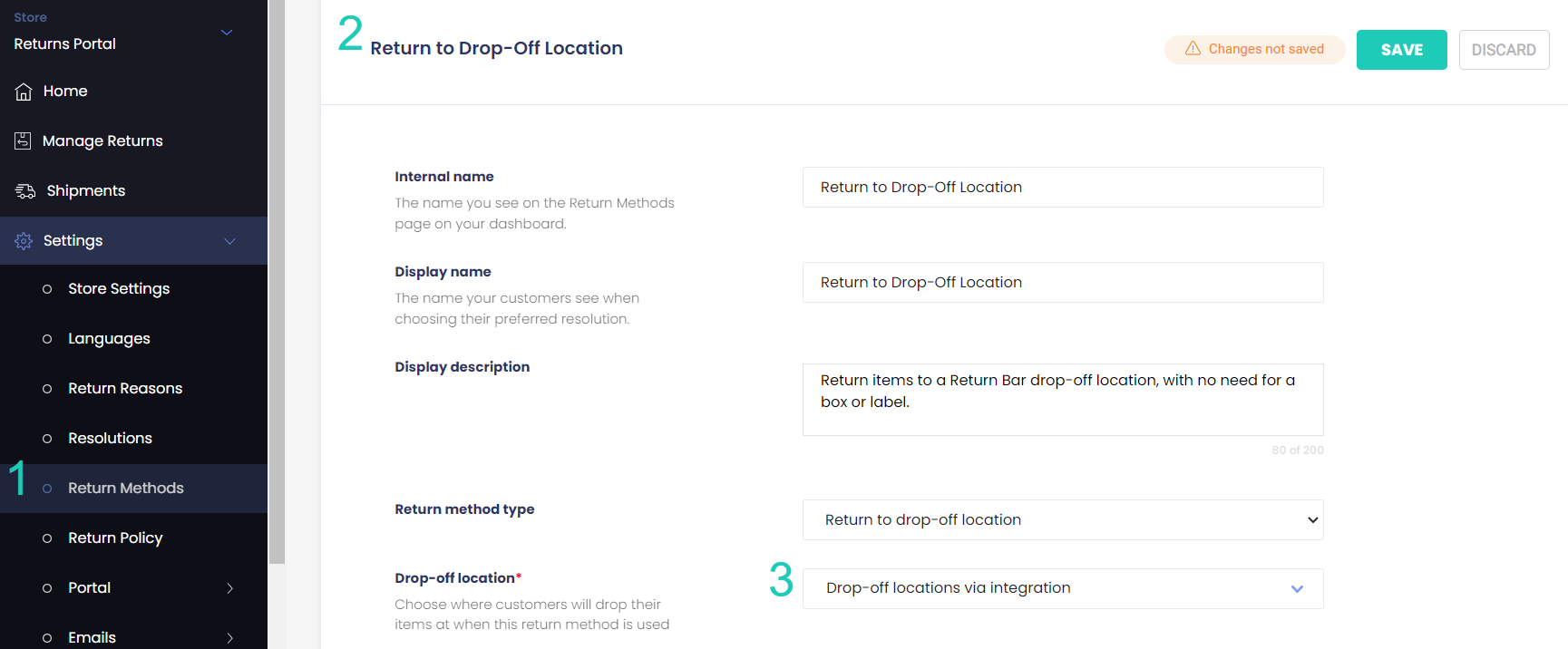Click the Store Settings bullet circle icon
This screenshot has height=649, width=1568.
click(x=47, y=289)
